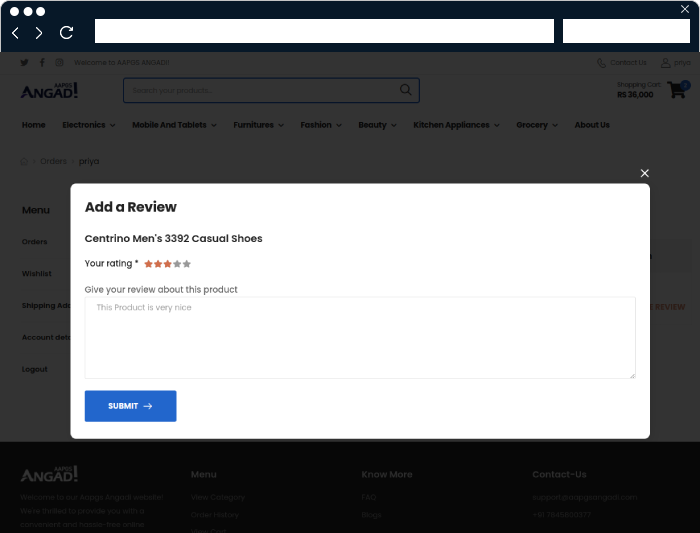
Task: Open the Twitter social icon
Action: tap(25, 62)
